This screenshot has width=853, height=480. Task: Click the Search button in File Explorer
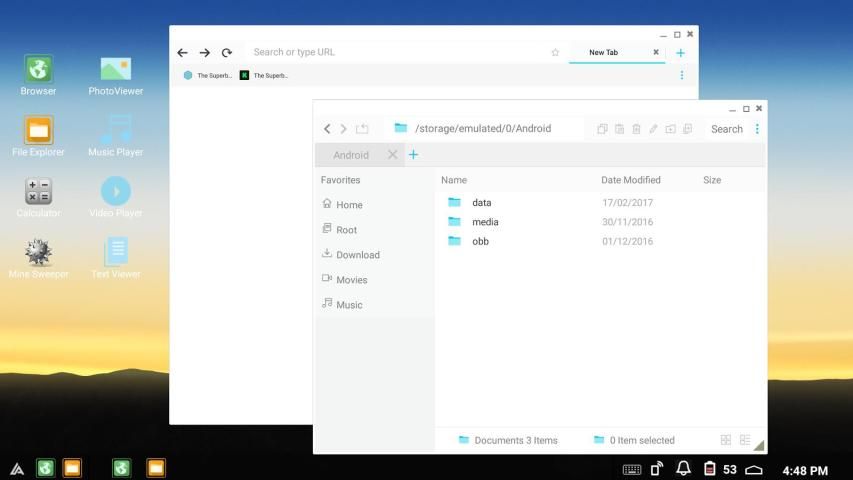pyautogui.click(x=727, y=129)
